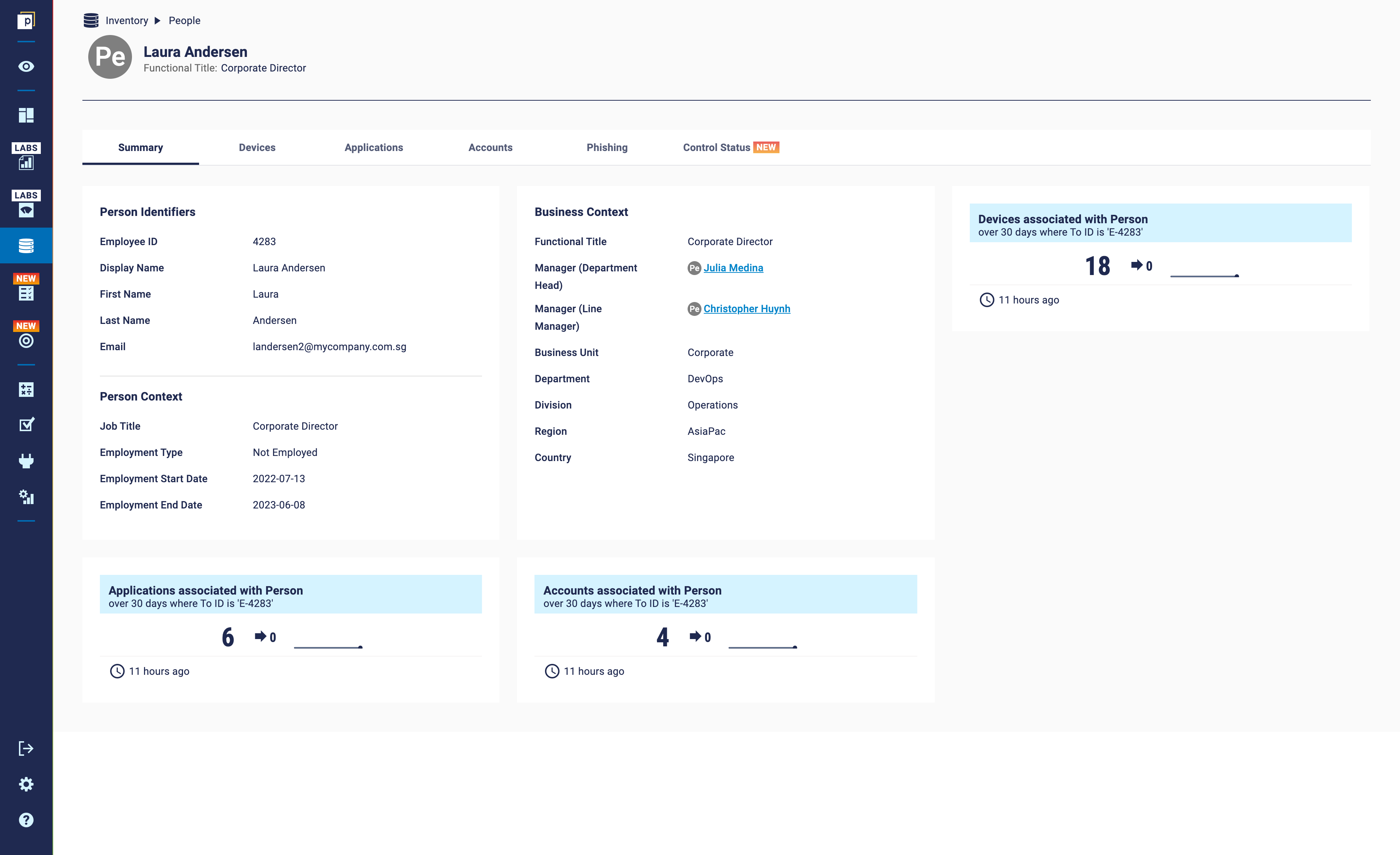The width and height of the screenshot is (1400, 855).
Task: Select the Inventory database icon in sidebar
Action: [x=26, y=245]
